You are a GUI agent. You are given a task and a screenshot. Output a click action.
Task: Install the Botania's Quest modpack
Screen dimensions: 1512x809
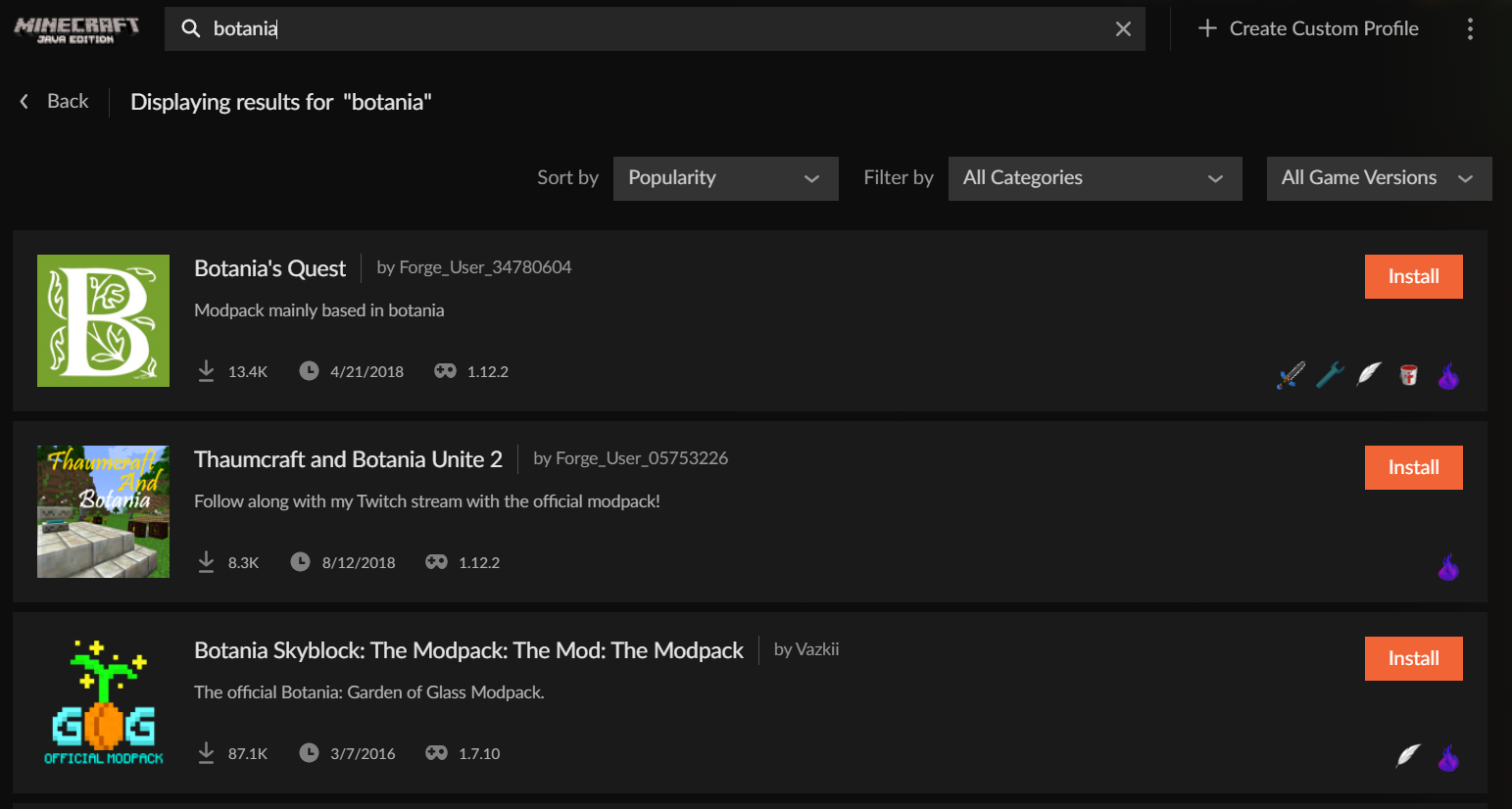1413,277
